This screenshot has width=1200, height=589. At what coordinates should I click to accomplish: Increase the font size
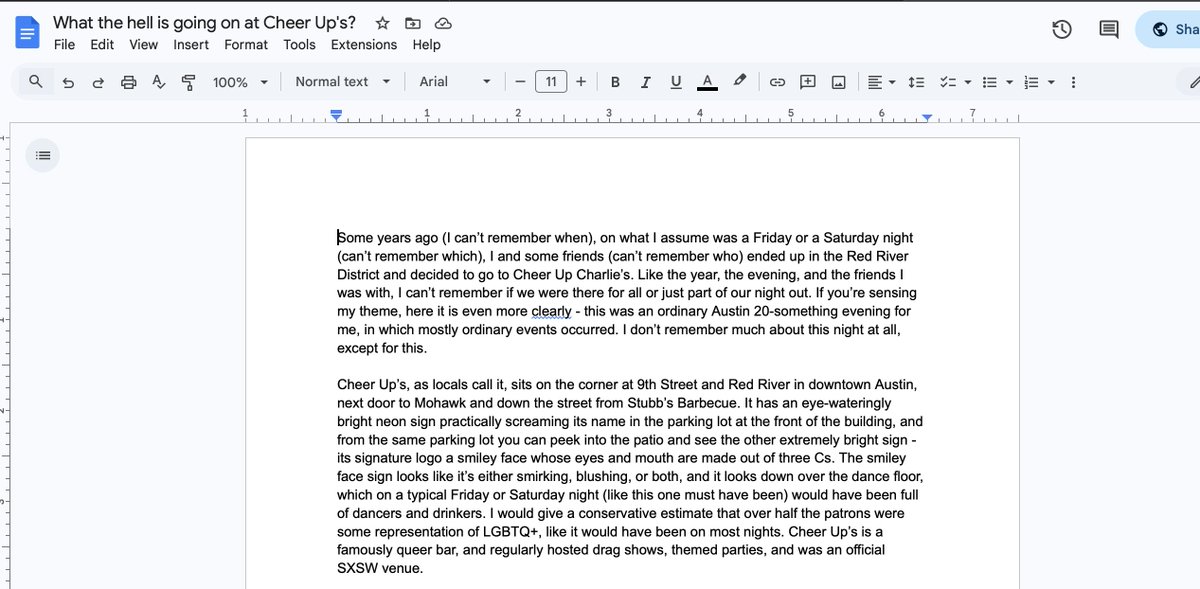coord(581,82)
